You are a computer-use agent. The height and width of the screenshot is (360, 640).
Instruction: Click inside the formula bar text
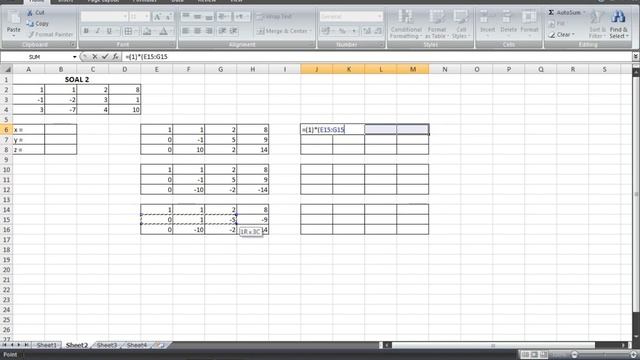point(147,57)
